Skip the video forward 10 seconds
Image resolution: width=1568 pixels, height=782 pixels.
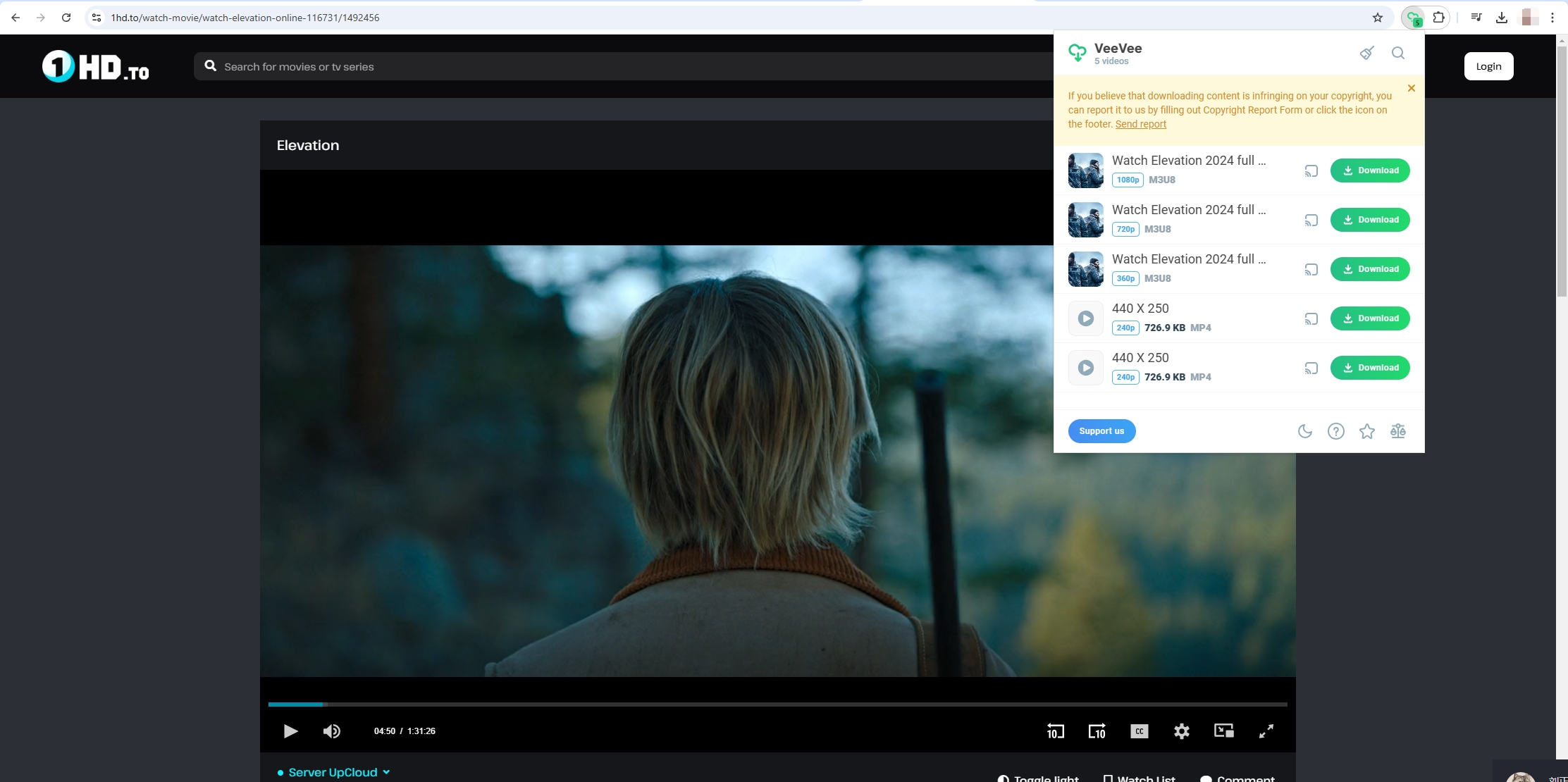pos(1097,731)
